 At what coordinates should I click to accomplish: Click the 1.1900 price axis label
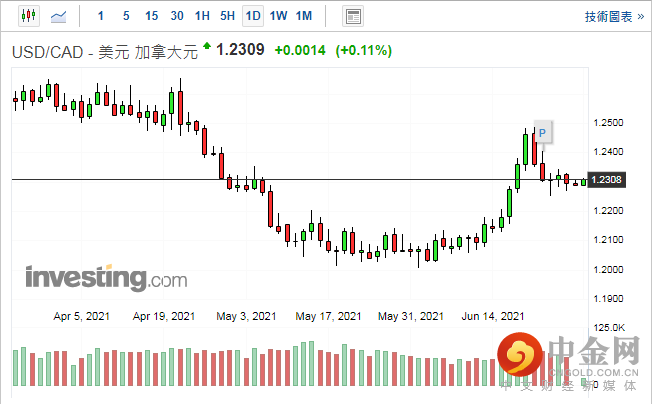click(608, 299)
